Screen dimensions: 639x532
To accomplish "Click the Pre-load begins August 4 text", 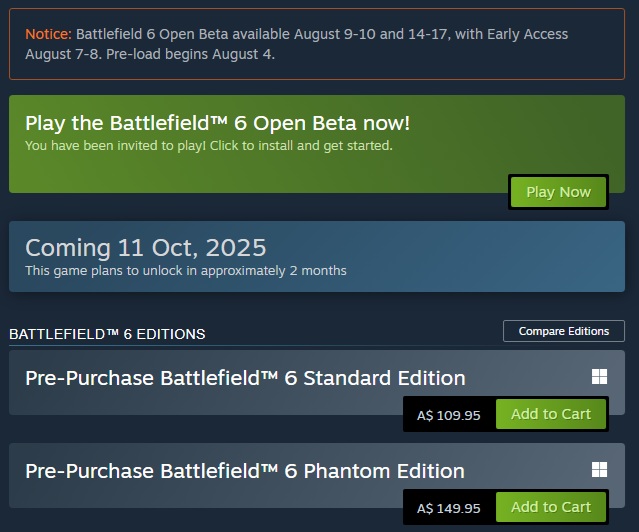I will click(190, 54).
